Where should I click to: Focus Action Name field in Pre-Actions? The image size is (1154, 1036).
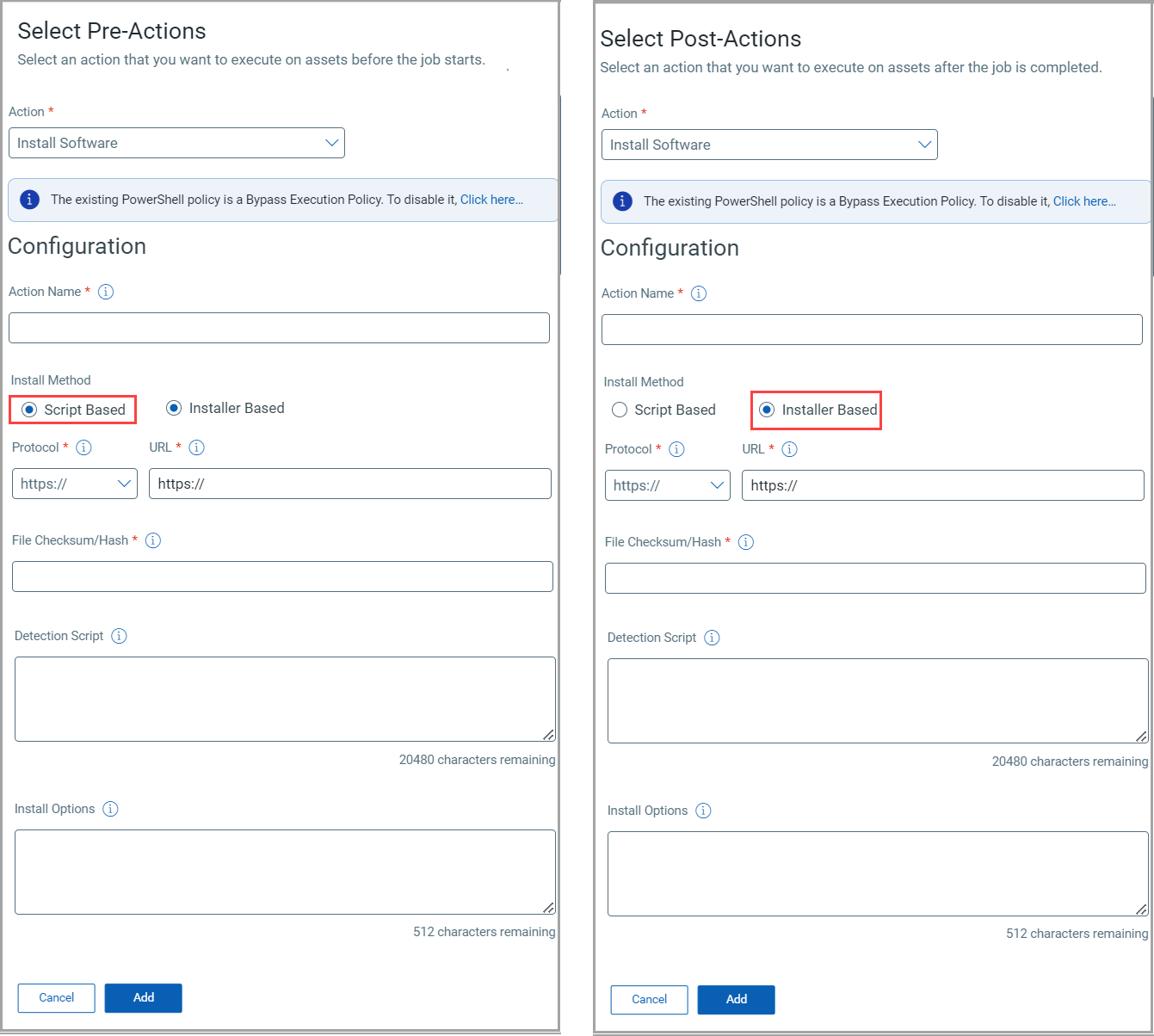(279, 328)
